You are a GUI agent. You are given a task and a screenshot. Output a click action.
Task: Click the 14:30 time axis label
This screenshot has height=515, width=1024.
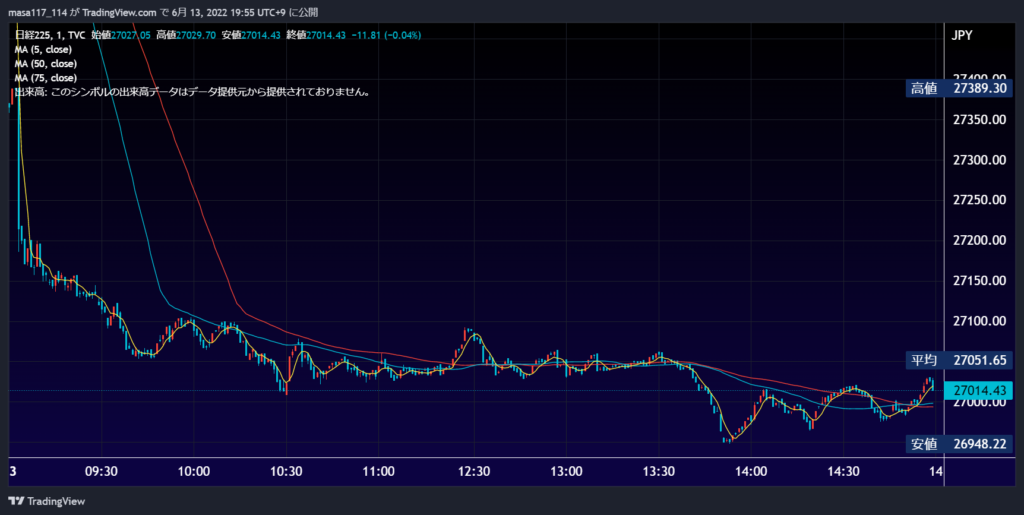pyautogui.click(x=843, y=471)
